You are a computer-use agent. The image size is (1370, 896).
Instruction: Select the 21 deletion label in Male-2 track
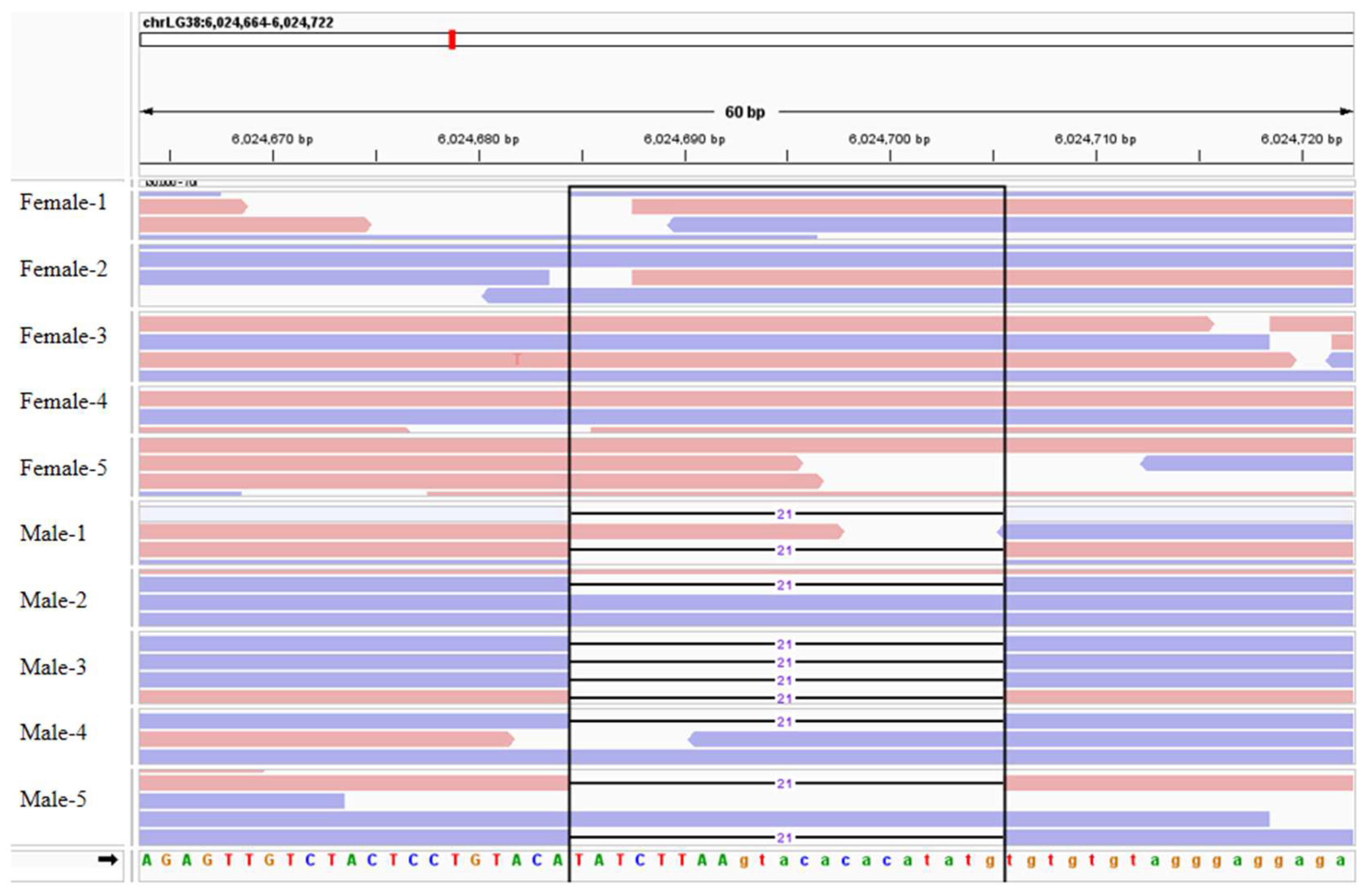tap(784, 585)
